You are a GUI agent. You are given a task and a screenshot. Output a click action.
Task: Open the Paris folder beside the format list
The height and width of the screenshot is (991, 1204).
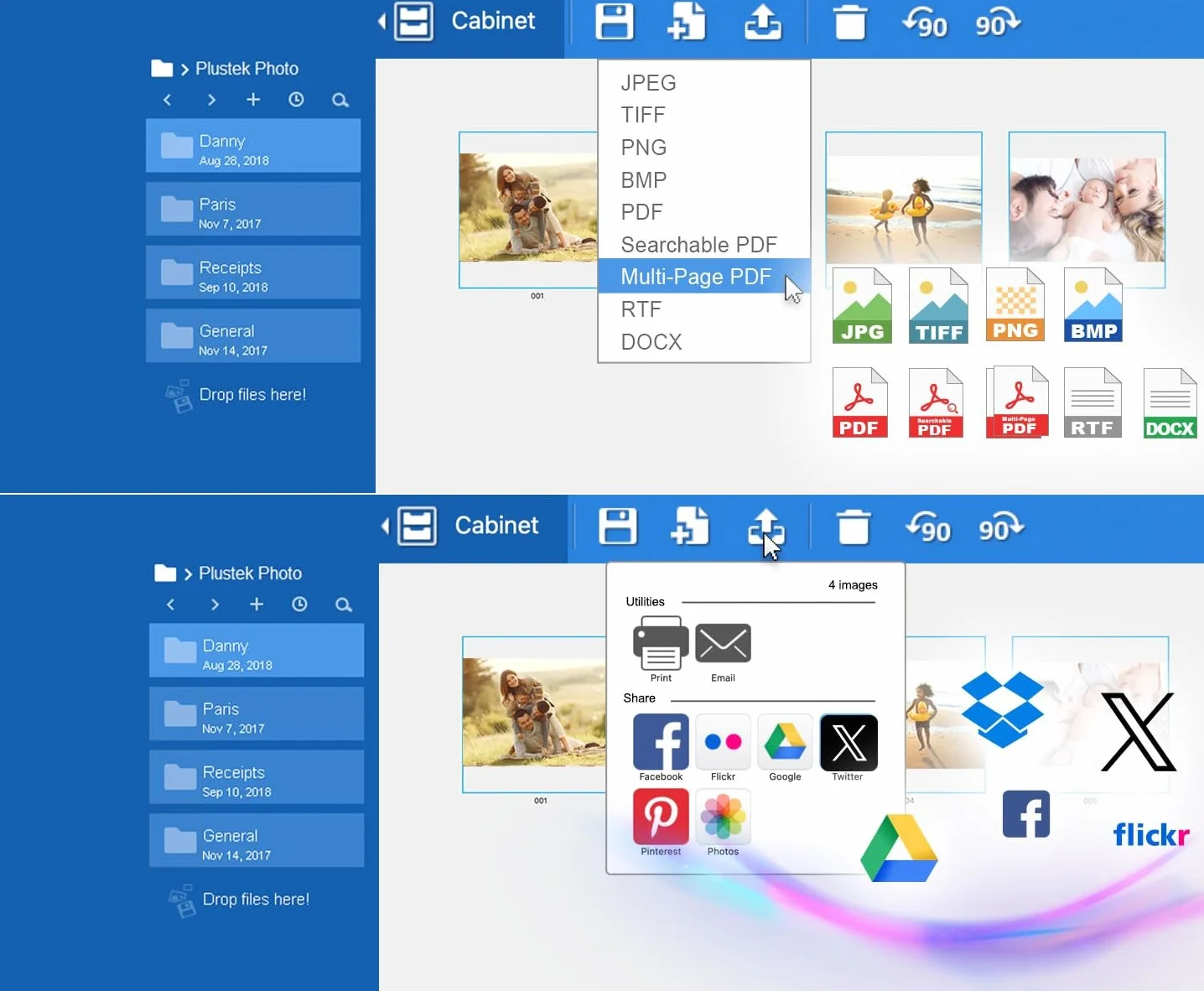click(x=253, y=209)
